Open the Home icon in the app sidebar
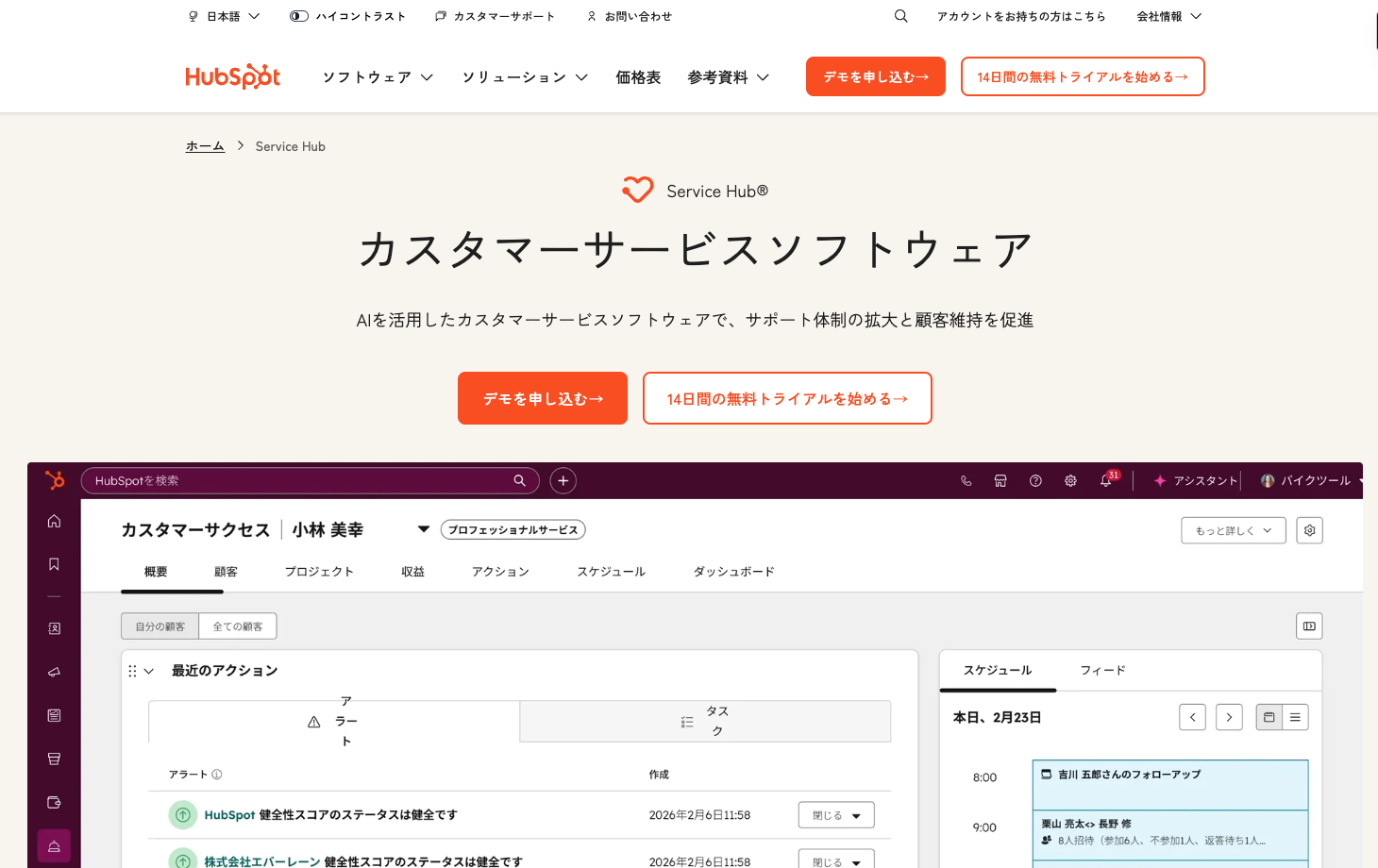This screenshot has width=1378, height=868. 54,521
